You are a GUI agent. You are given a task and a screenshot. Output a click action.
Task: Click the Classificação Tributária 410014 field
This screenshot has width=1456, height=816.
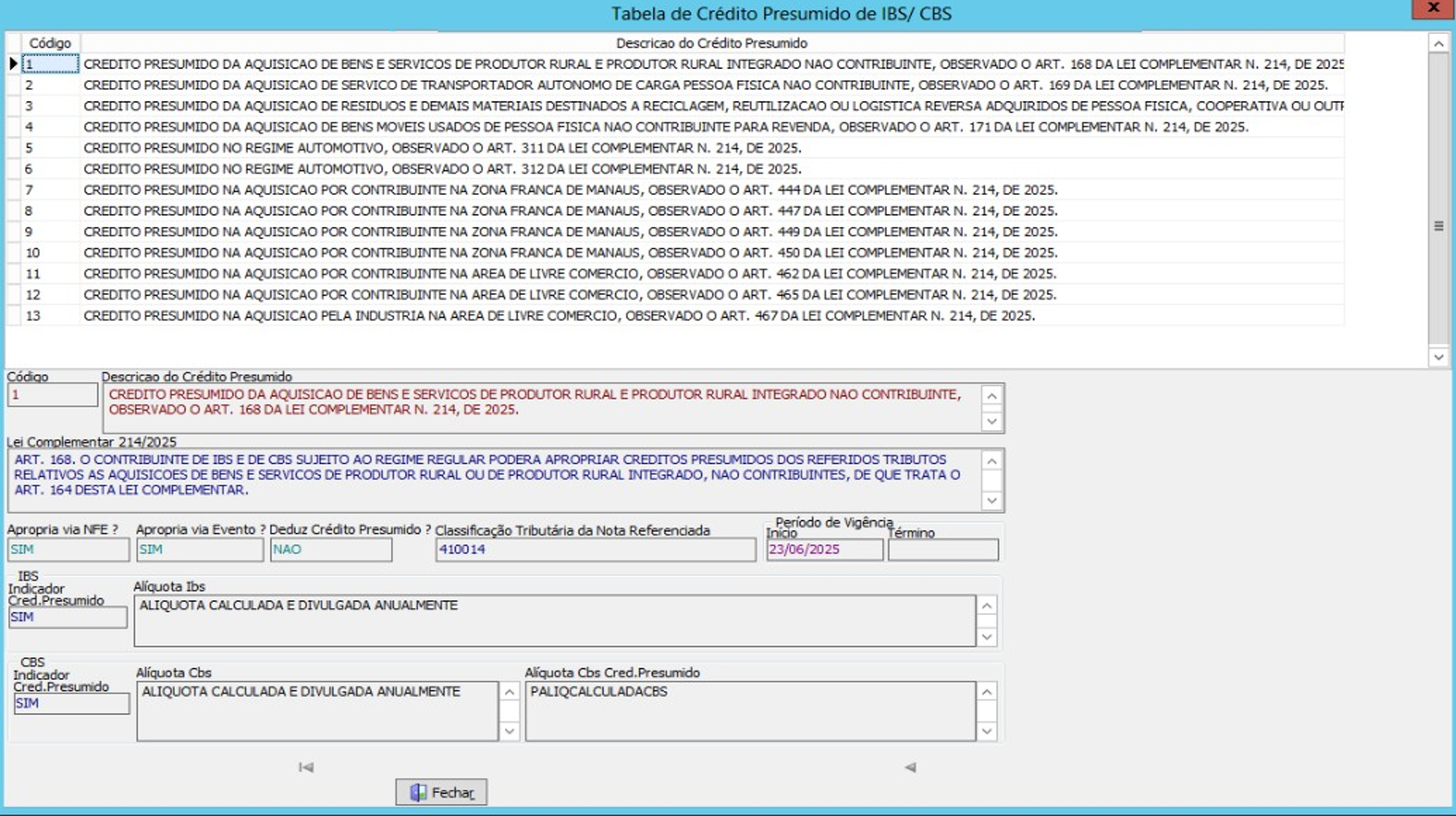[595, 550]
